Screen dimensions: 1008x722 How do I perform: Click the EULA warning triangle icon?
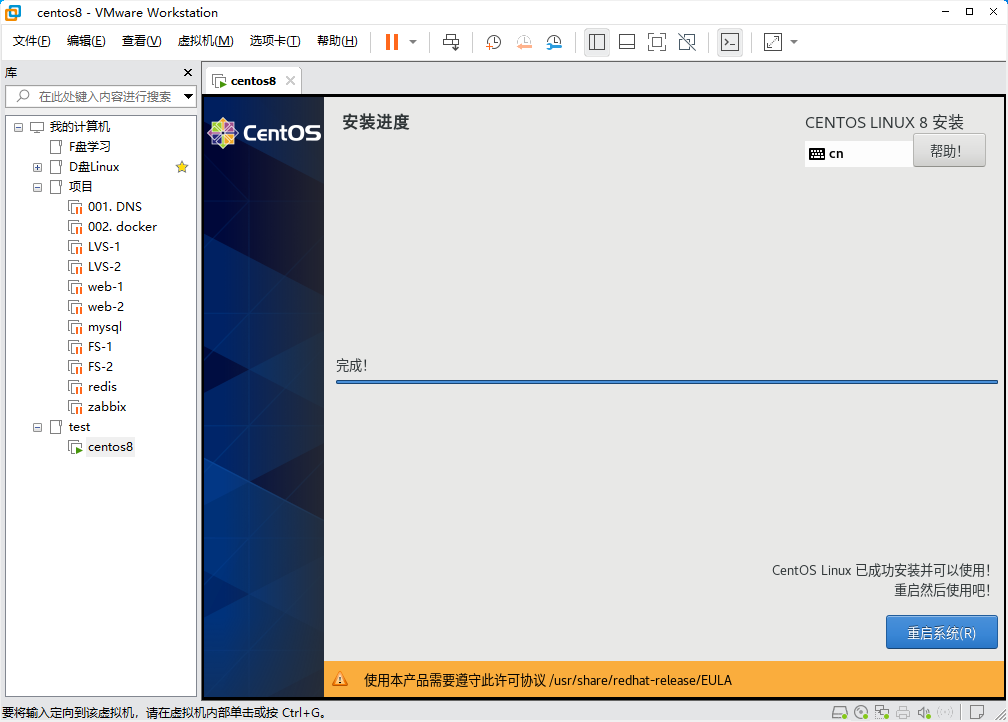(340, 680)
